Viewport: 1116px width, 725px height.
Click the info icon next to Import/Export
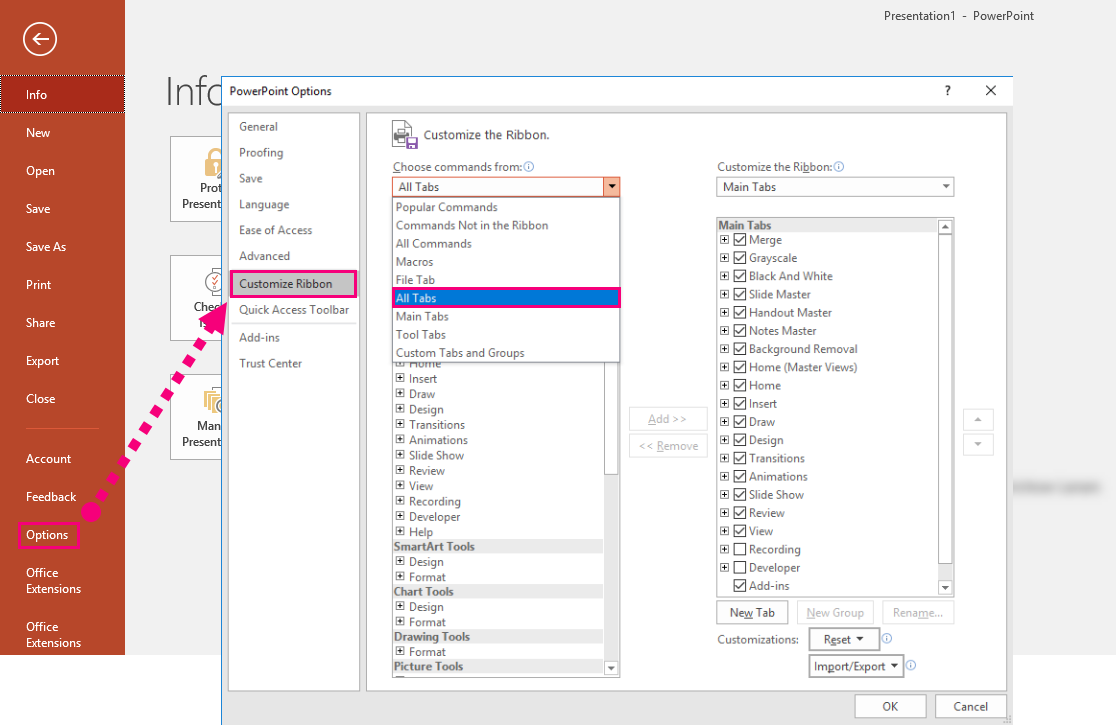(x=910, y=665)
